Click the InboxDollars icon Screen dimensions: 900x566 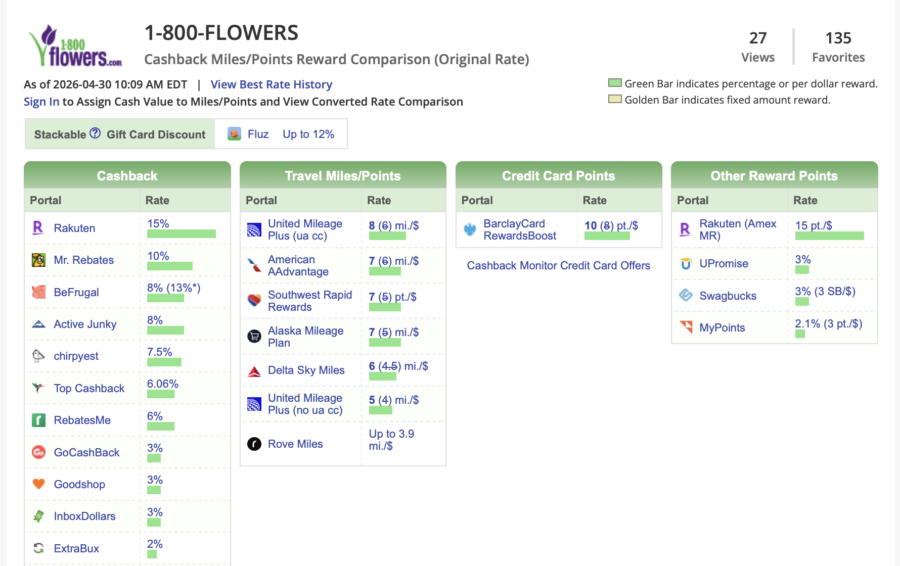tap(38, 516)
